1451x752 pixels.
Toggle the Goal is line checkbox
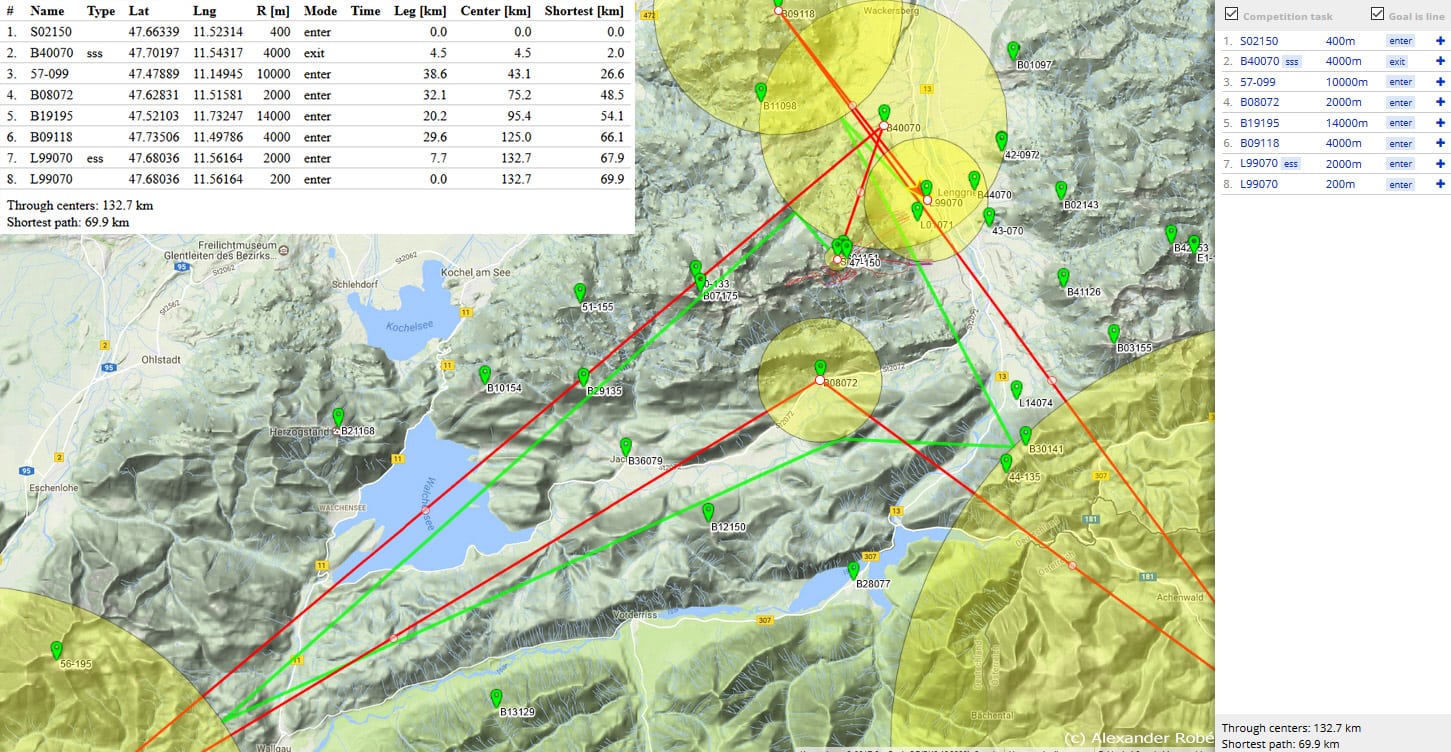[x=1377, y=14]
